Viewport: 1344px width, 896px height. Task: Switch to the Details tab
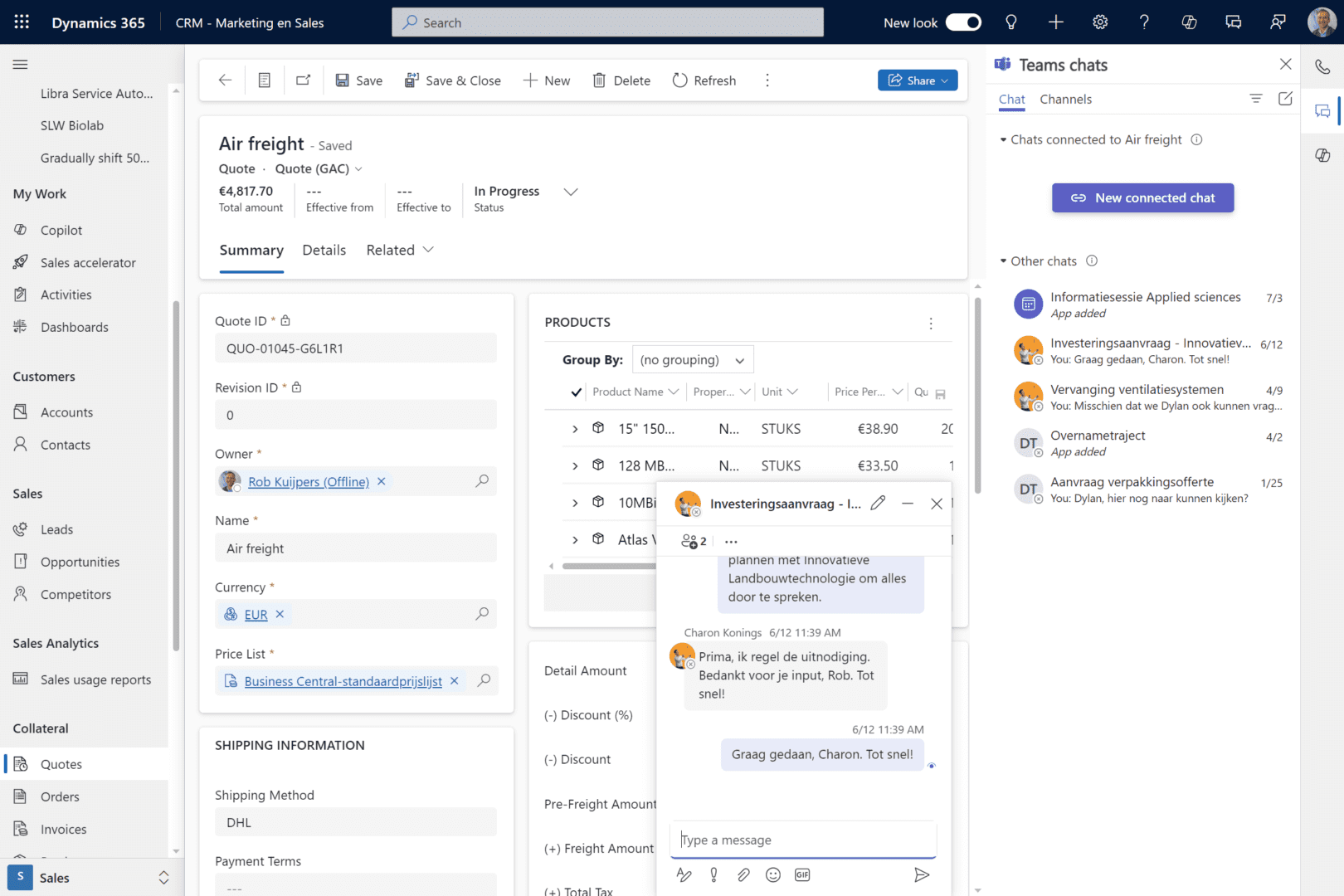pos(324,251)
